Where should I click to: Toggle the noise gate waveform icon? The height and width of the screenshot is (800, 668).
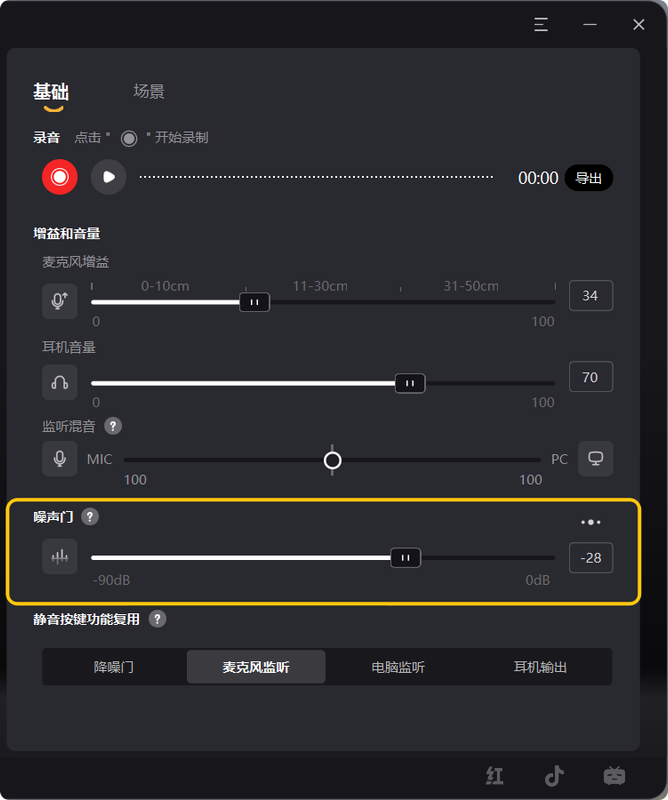pos(60,557)
